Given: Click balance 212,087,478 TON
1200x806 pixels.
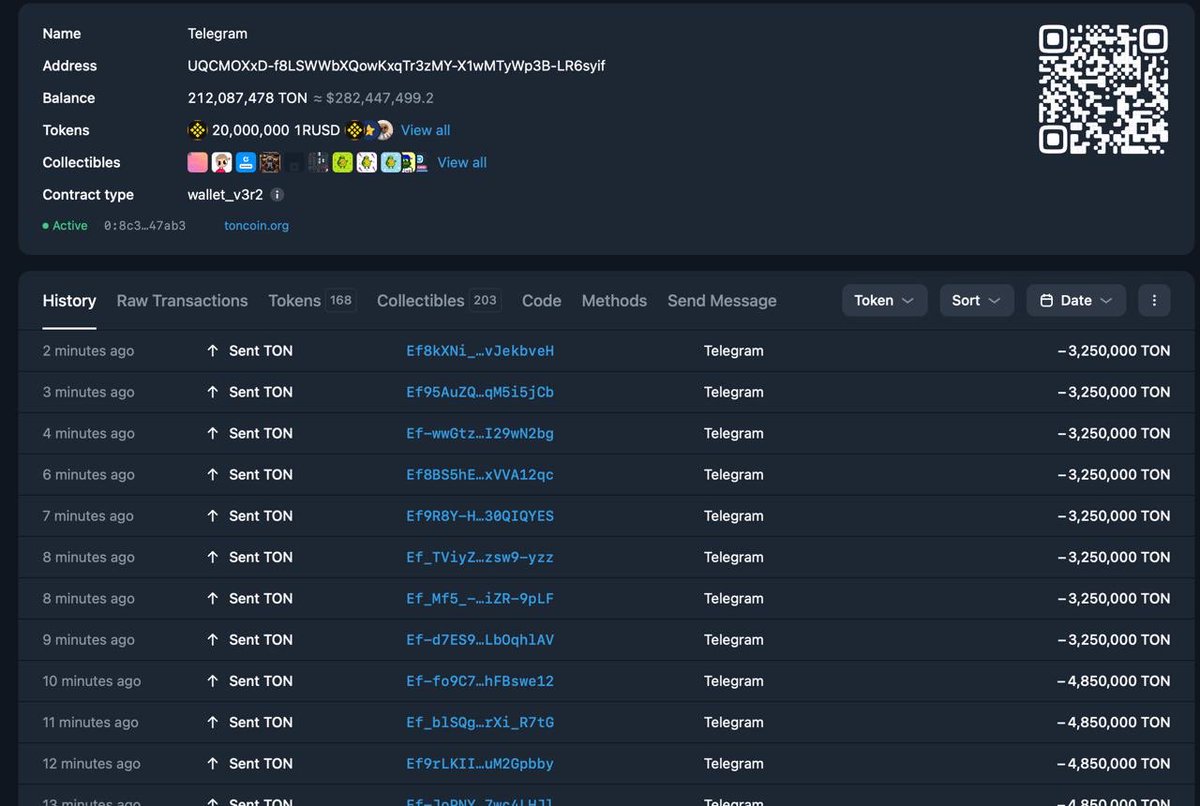Looking at the screenshot, I should click(247, 98).
